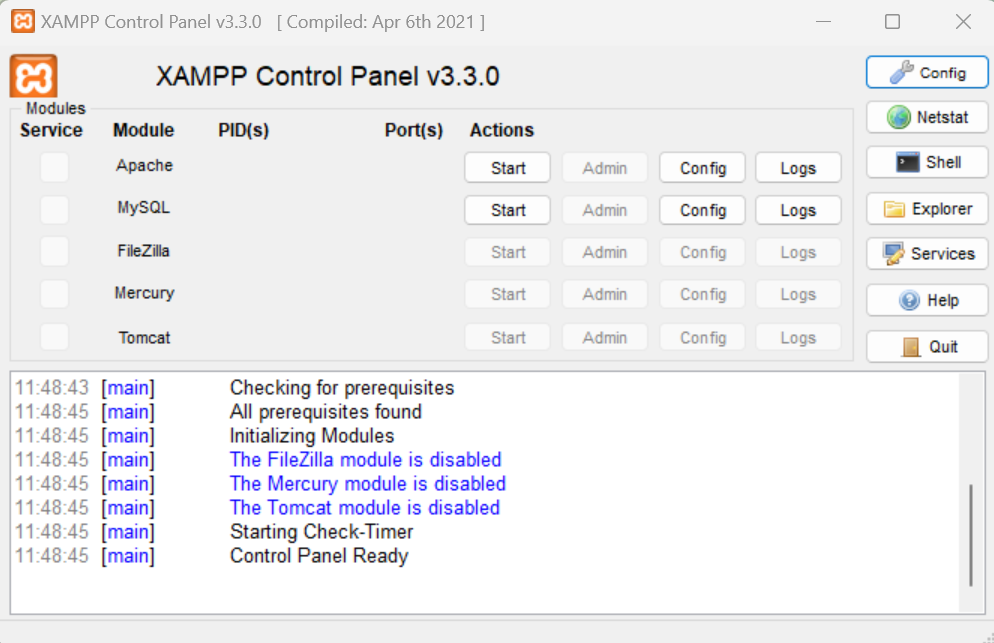Start the Apache module
Image resolution: width=994 pixels, height=643 pixels.
click(x=507, y=168)
